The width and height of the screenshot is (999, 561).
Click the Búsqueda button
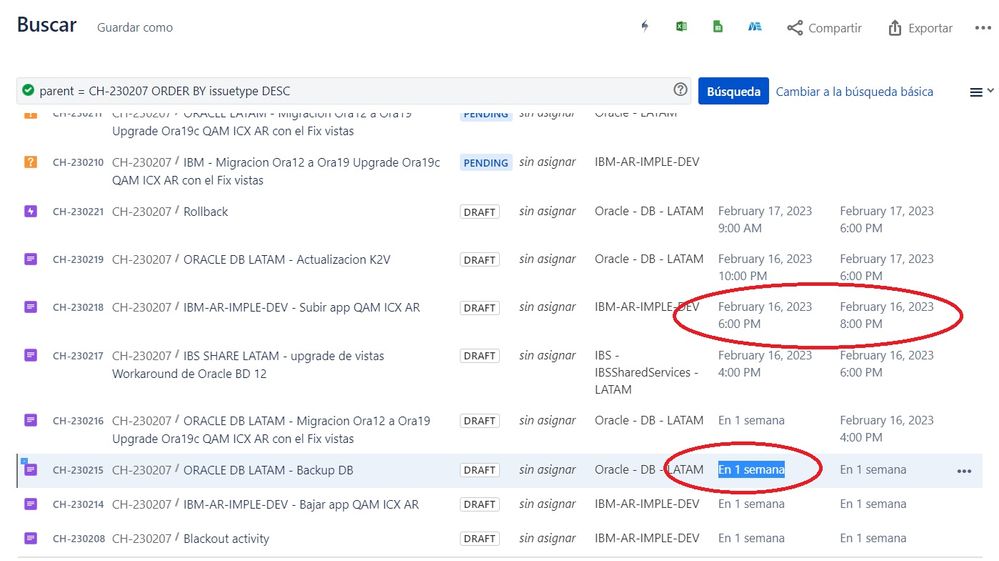(x=733, y=91)
